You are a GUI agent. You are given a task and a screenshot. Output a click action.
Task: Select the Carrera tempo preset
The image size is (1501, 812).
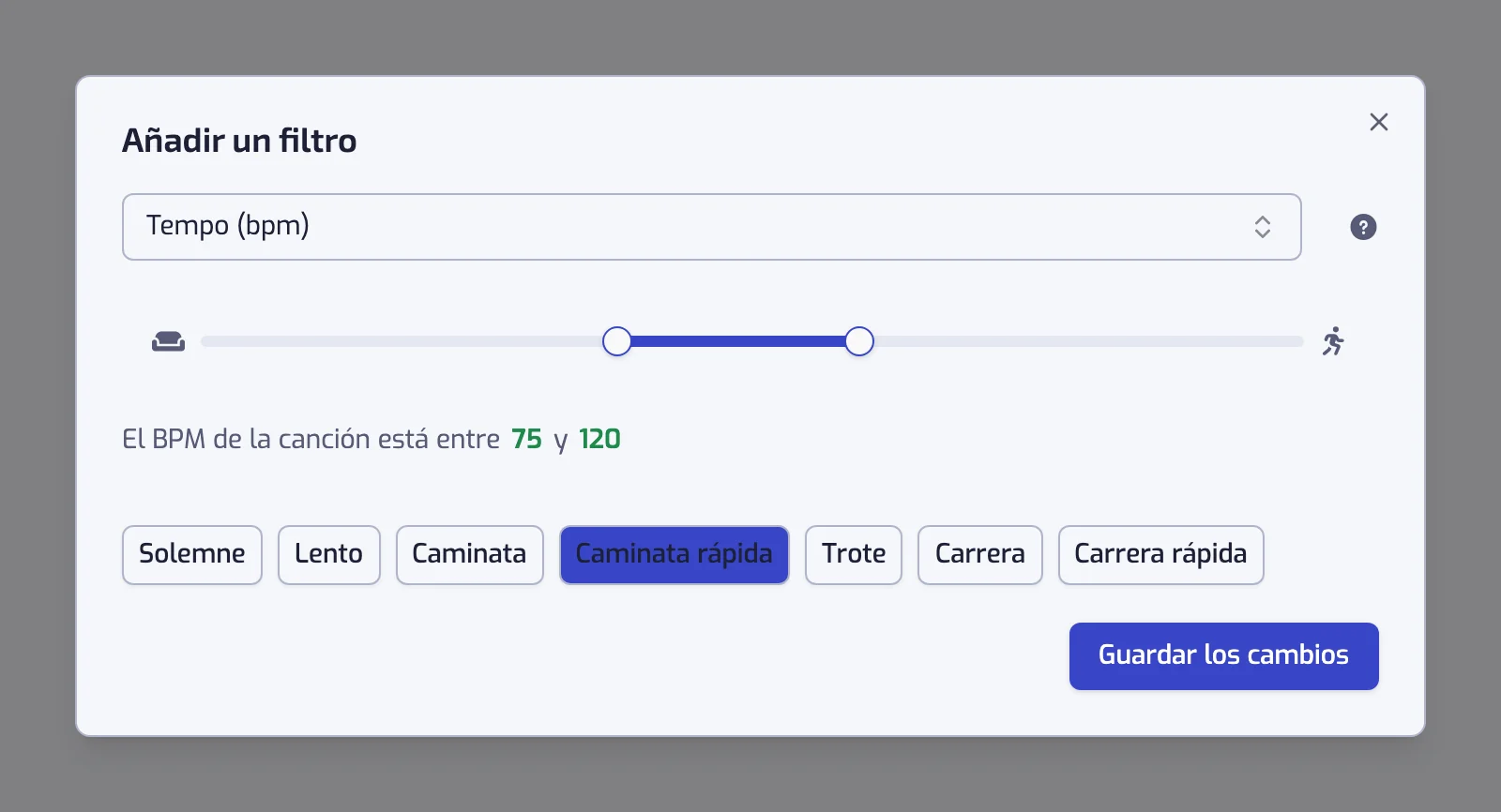tap(980, 555)
